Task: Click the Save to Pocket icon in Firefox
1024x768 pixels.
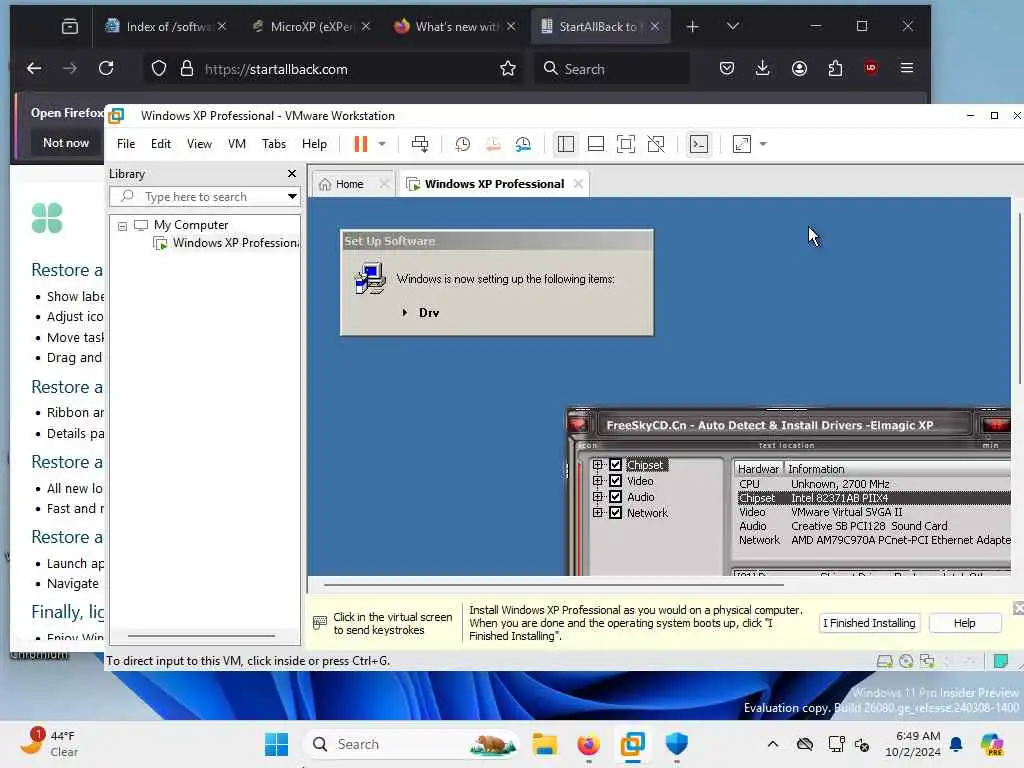Action: point(726,69)
